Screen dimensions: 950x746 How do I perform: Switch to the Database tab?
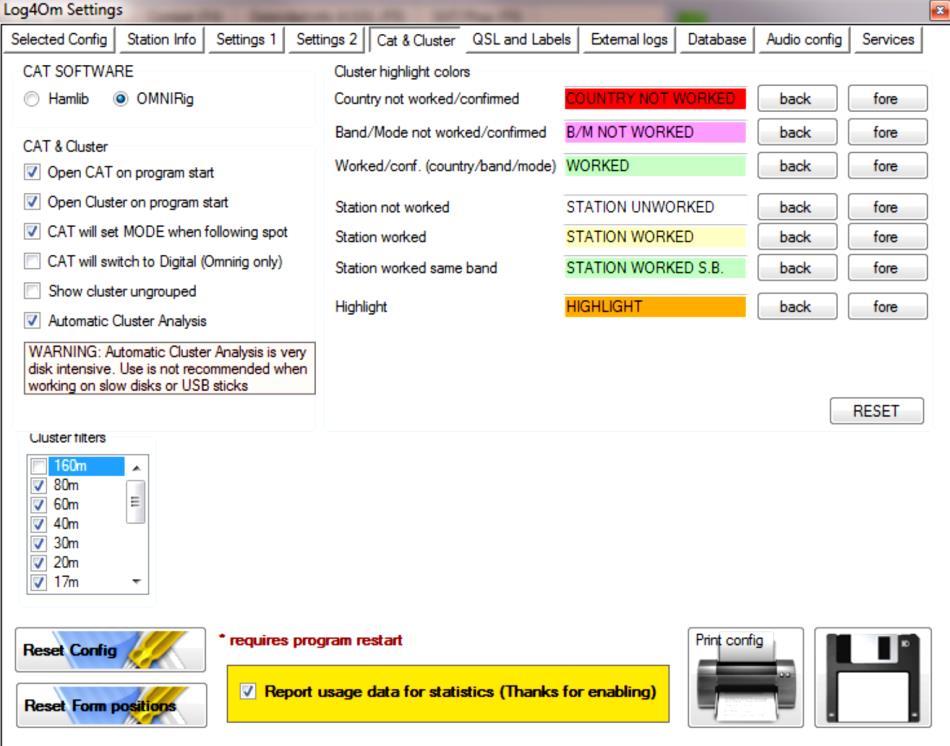717,39
